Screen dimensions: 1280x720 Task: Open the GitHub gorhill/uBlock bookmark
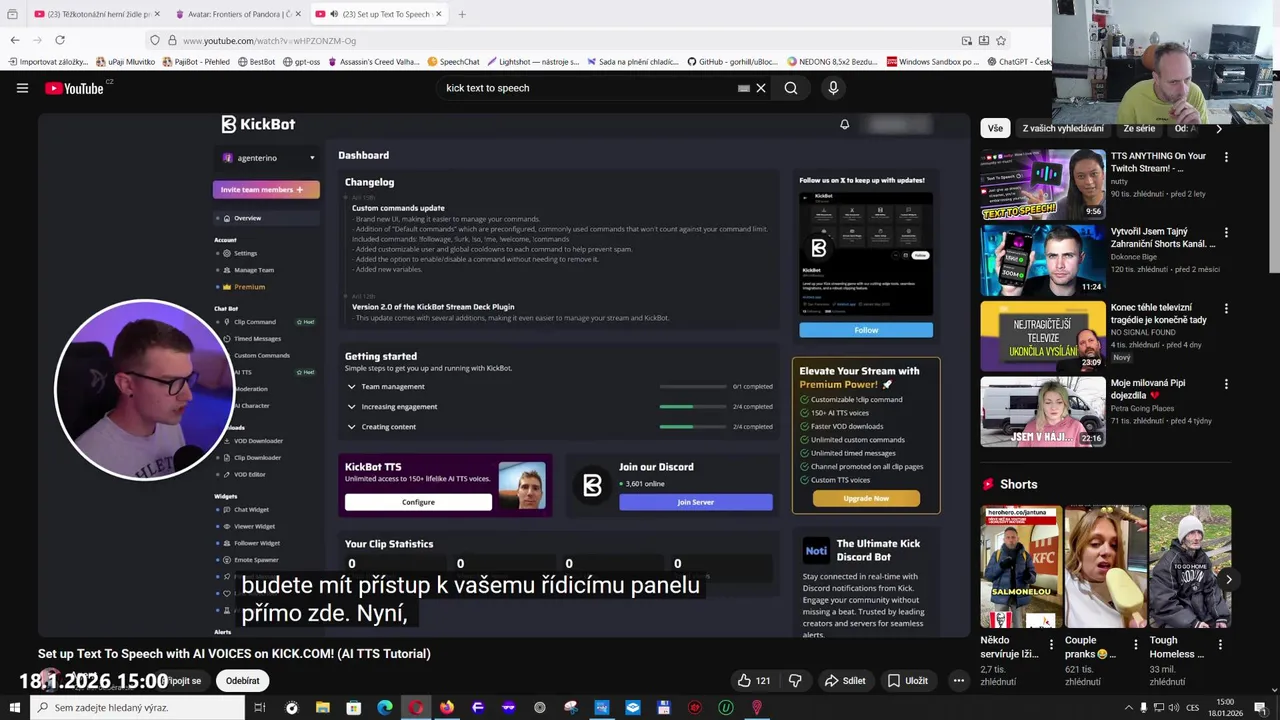[x=733, y=62]
